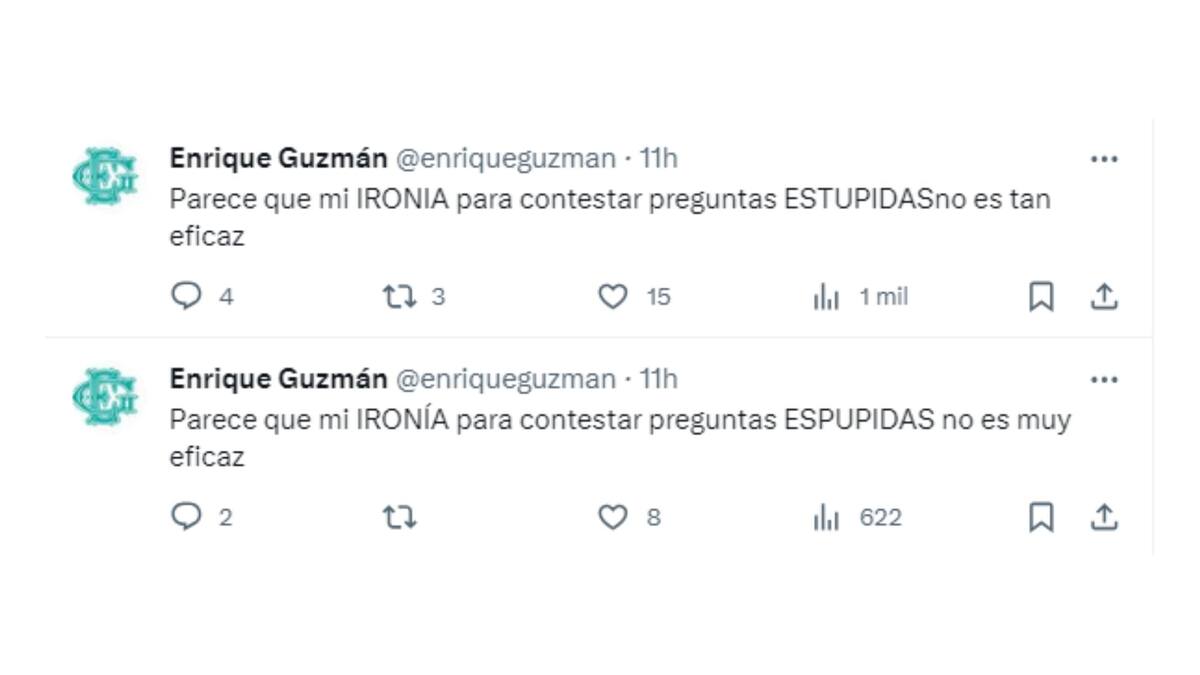View analytics of tweet with 622 views
The height and width of the screenshot is (675, 1200).
click(x=826, y=517)
